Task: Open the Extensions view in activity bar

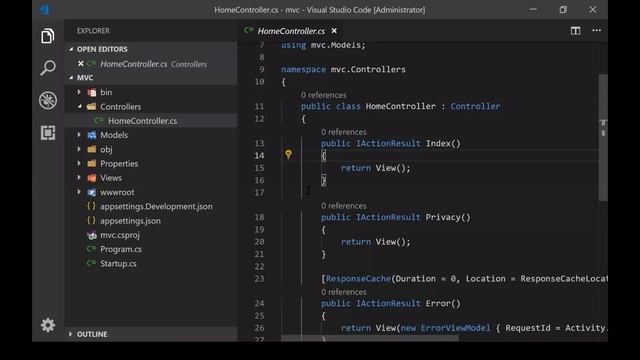Action: pyautogui.click(x=48, y=133)
